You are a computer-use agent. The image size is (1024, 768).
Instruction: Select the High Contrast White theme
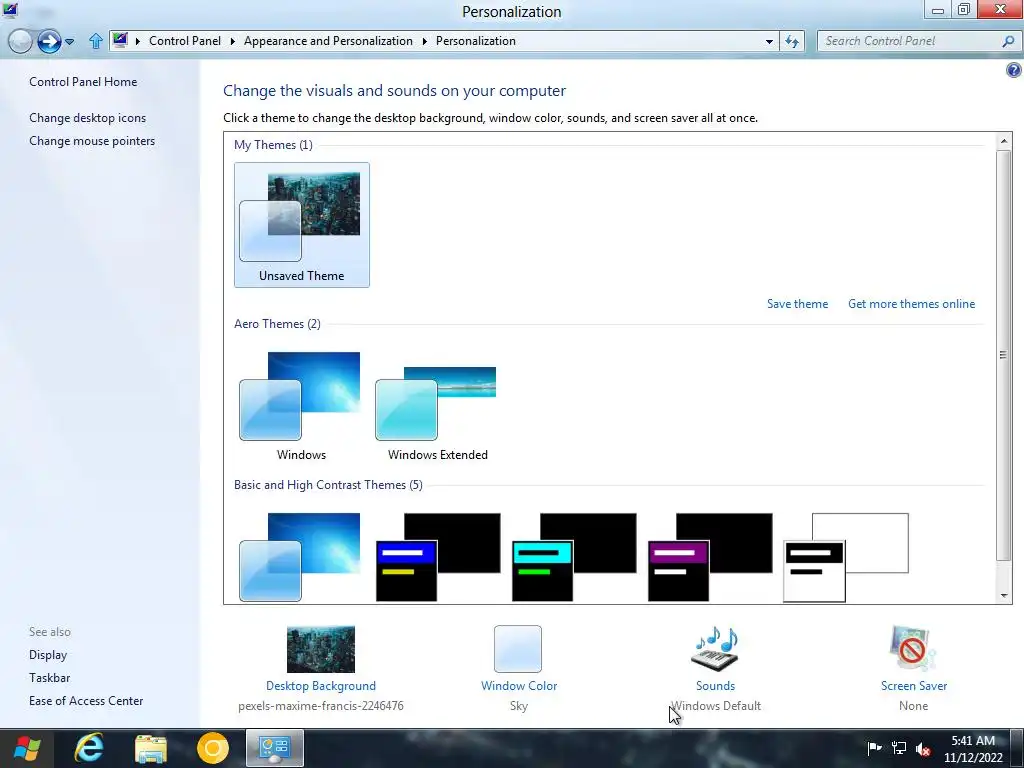846,556
